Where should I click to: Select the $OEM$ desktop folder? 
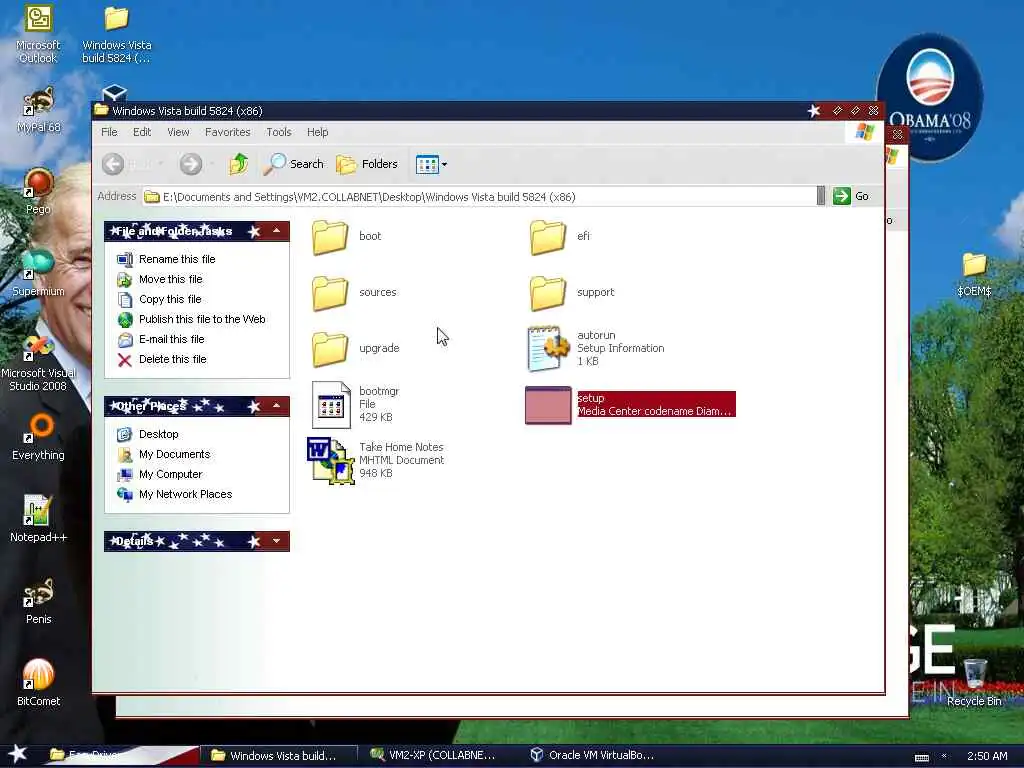[x=974, y=274]
